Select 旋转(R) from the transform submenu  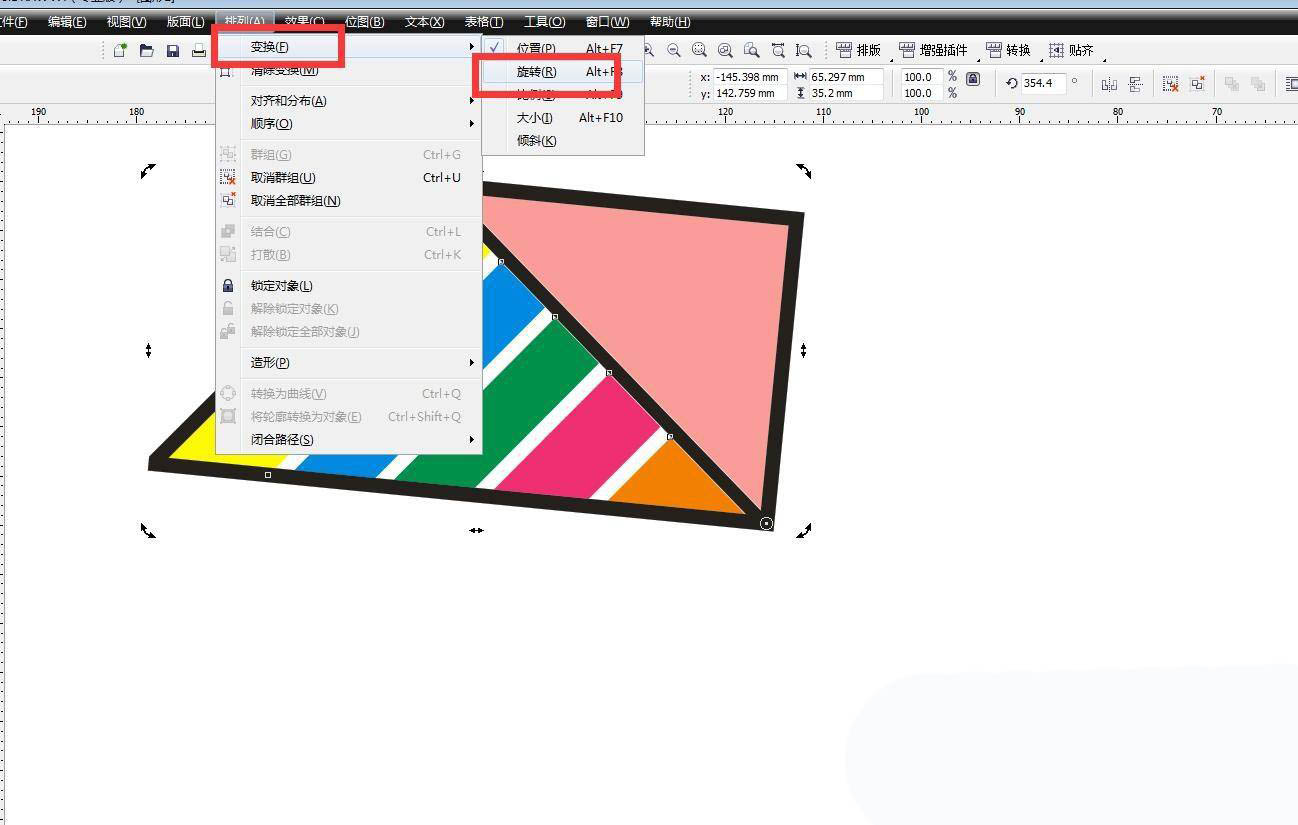(537, 72)
